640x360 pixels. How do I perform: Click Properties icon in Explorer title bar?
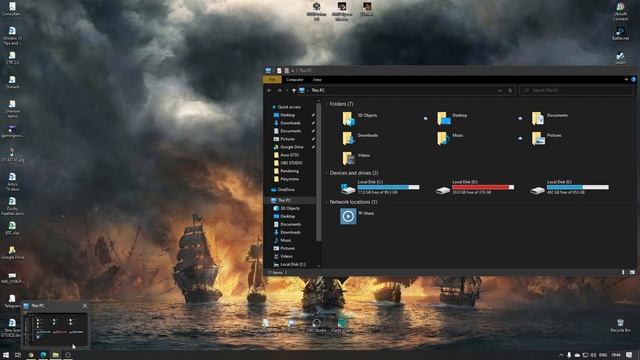coord(279,71)
